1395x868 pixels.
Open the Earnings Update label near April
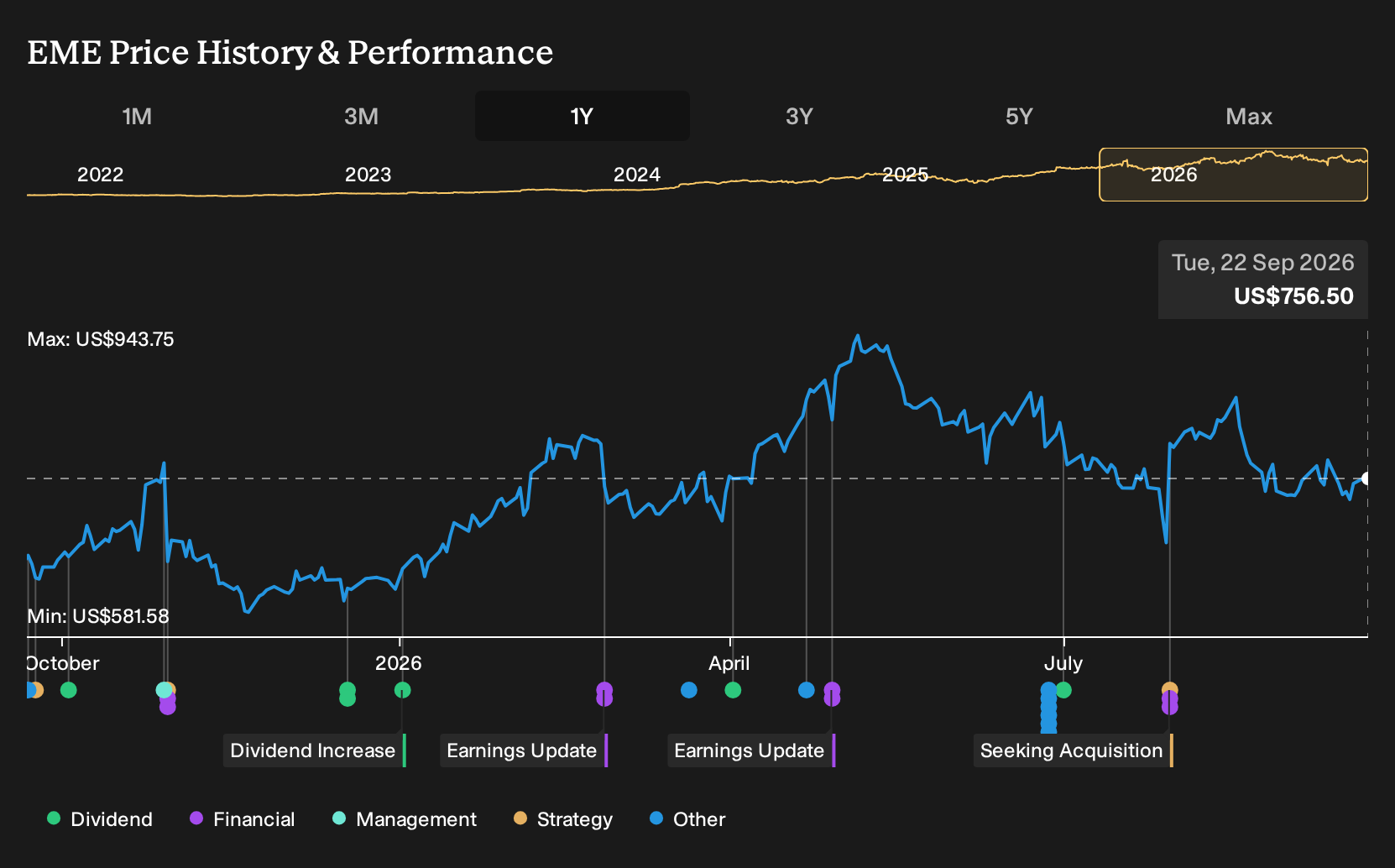click(751, 750)
